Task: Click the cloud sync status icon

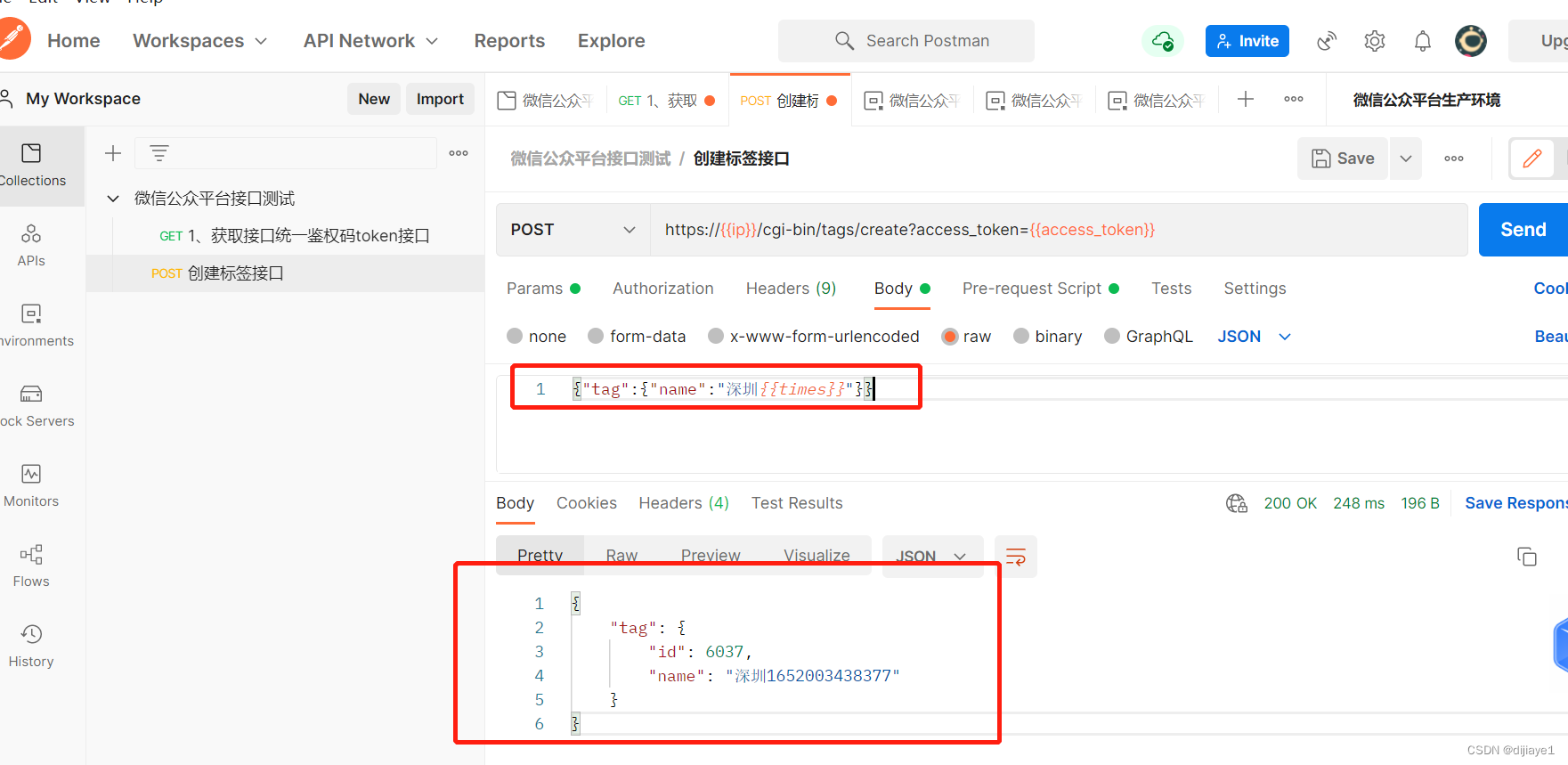Action: [1162, 41]
